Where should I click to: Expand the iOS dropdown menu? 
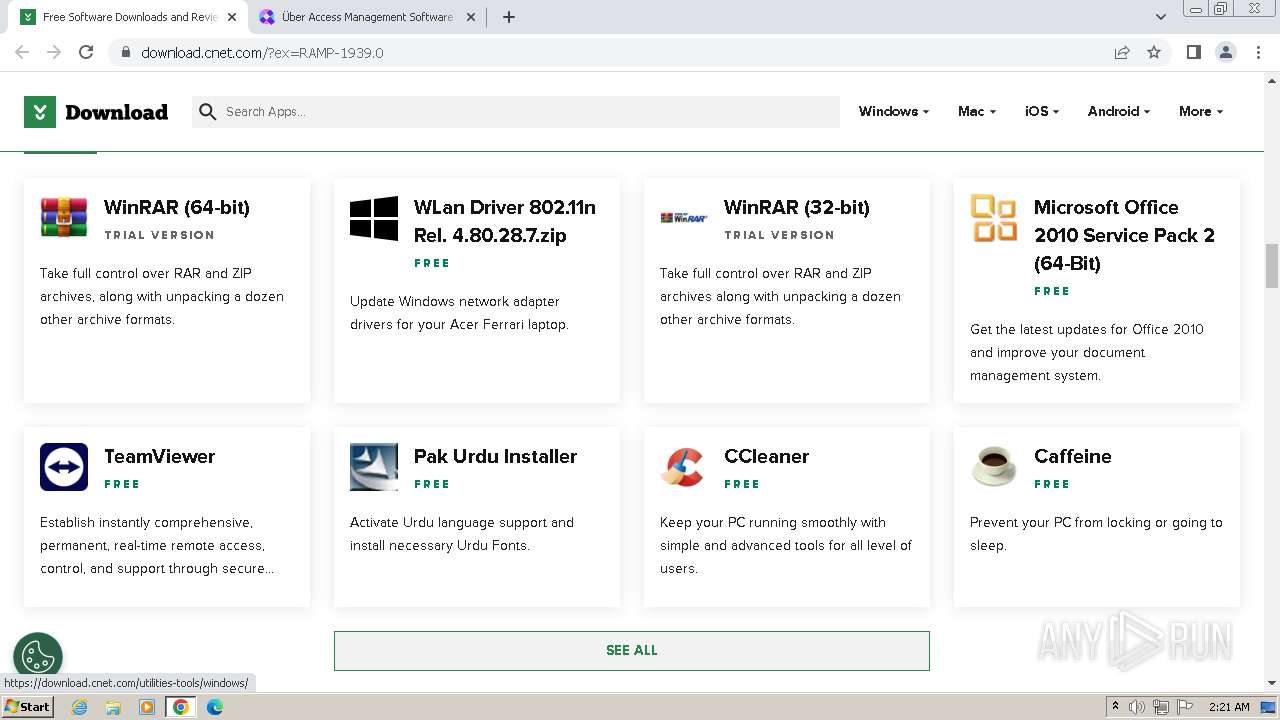pos(1042,111)
